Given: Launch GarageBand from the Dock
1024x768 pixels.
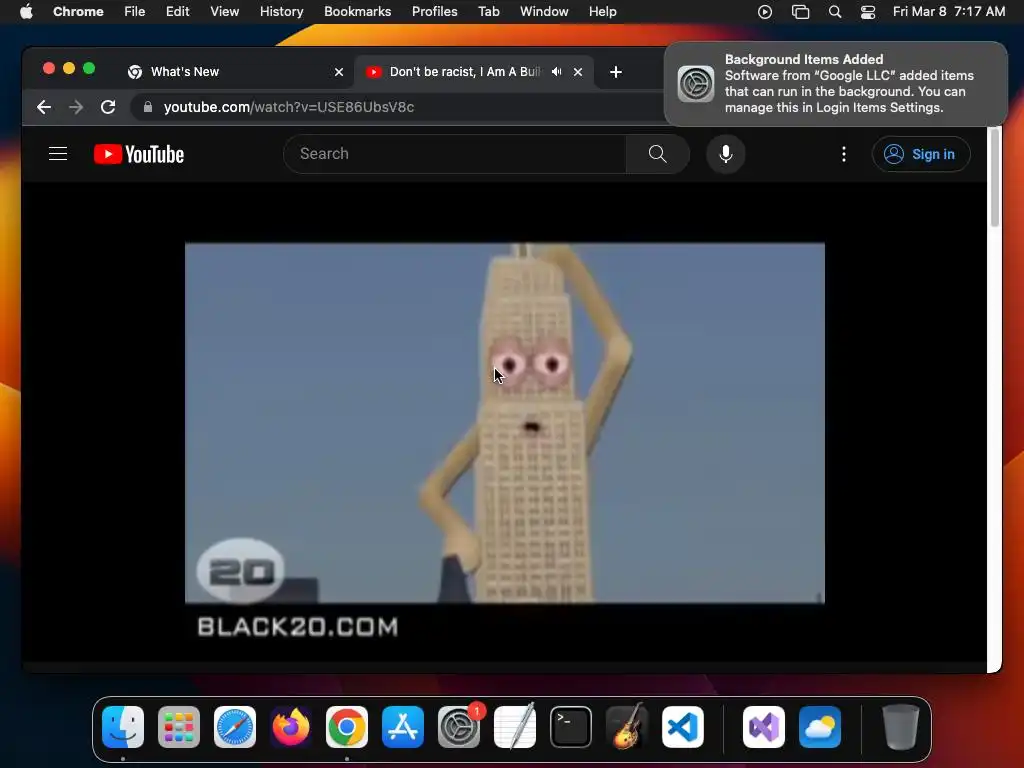Looking at the screenshot, I should tap(627, 727).
